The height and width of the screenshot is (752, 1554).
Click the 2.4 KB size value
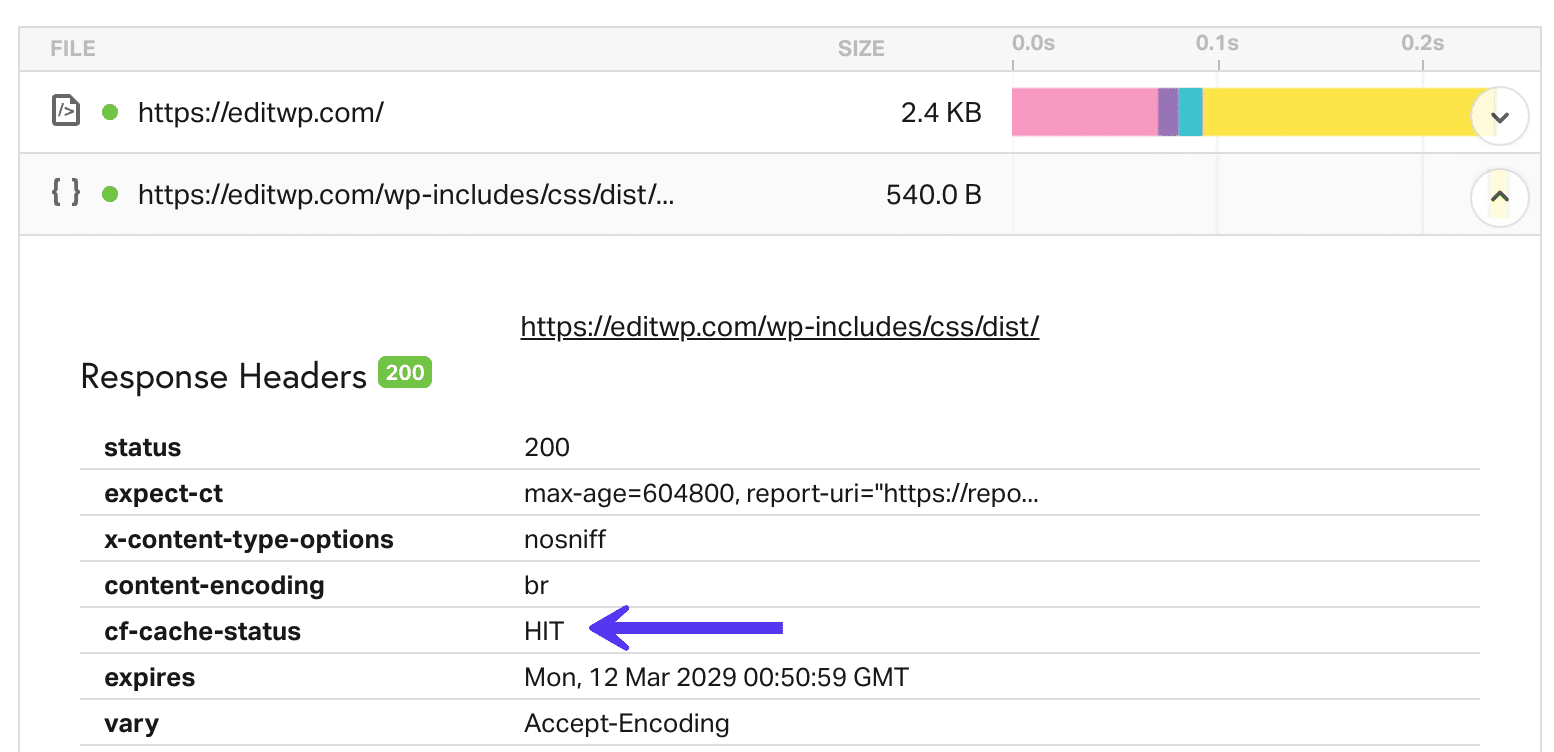tap(941, 113)
